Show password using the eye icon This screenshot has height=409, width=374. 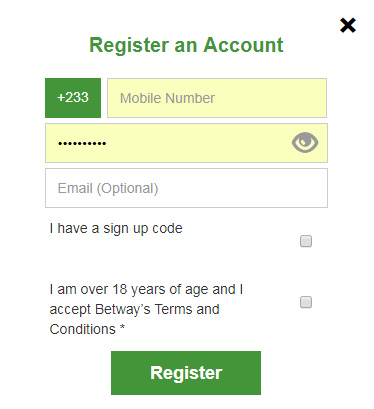pos(305,142)
